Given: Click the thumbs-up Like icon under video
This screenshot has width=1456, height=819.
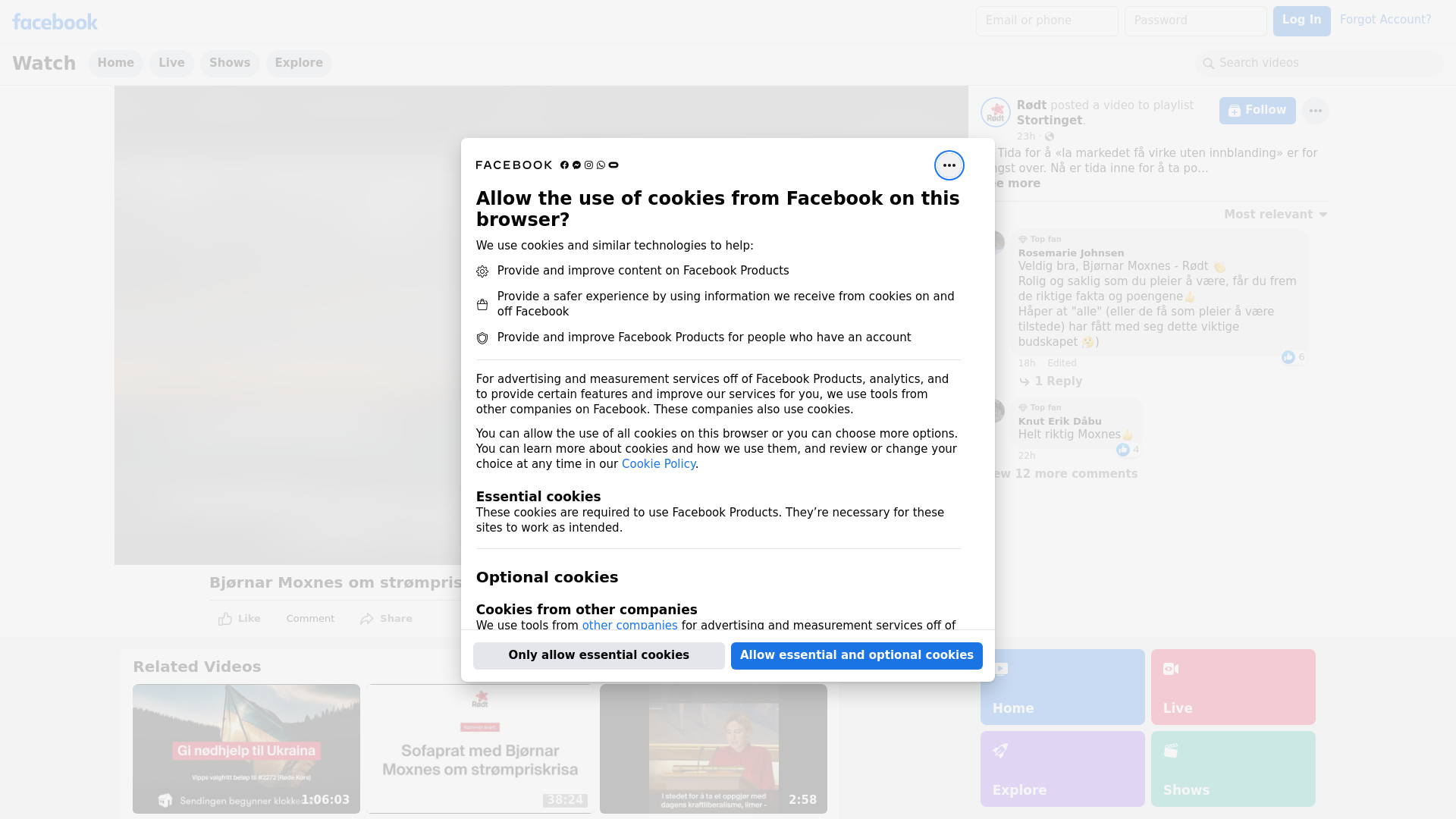Looking at the screenshot, I should coord(225,619).
